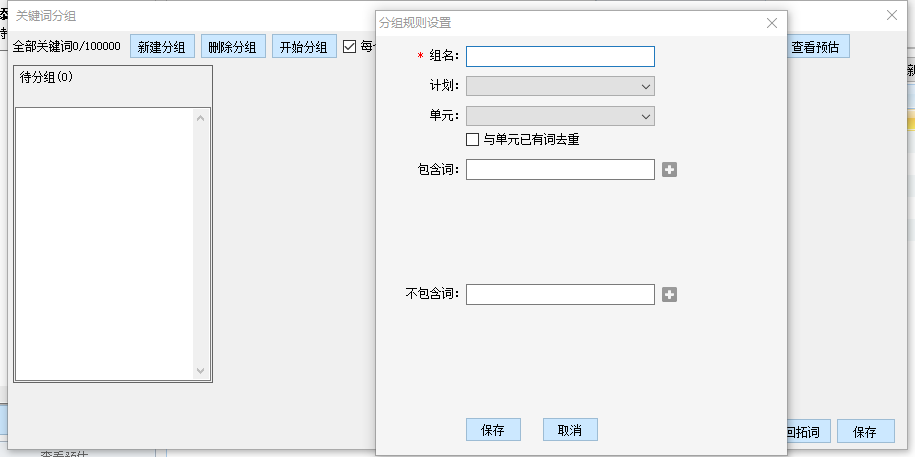Toggle the checked checkbox next to 开始分组
915x457 pixels.
pos(350,46)
